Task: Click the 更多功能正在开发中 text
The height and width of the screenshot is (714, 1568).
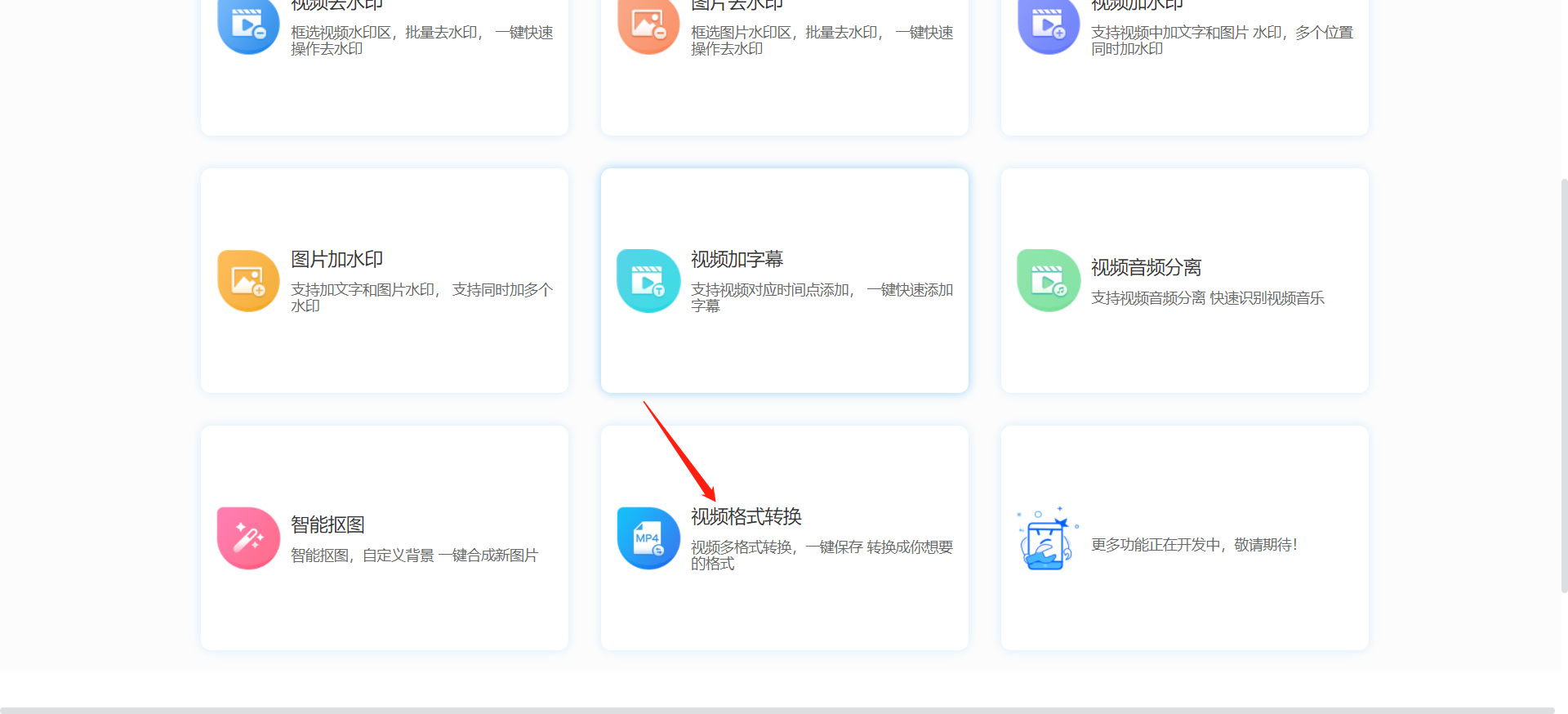Action: tap(1194, 545)
